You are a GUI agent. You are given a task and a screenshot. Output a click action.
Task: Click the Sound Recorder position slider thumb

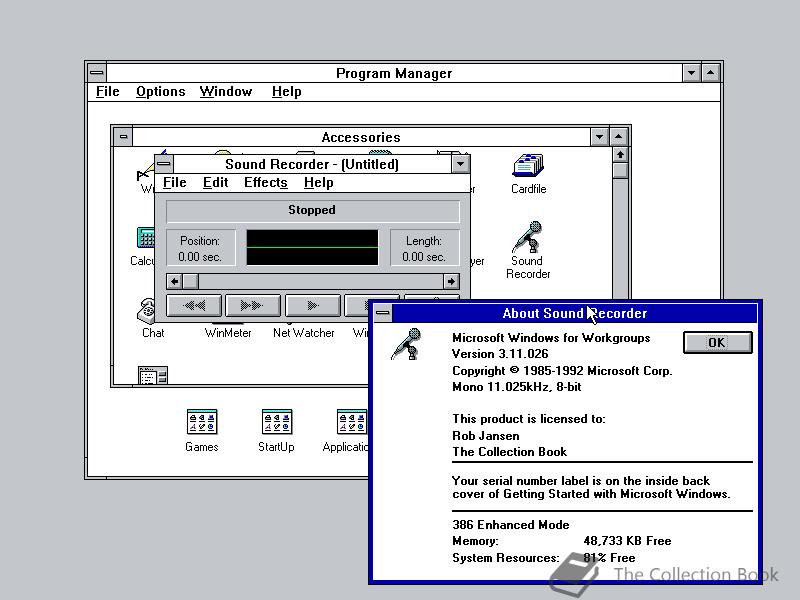coord(191,281)
